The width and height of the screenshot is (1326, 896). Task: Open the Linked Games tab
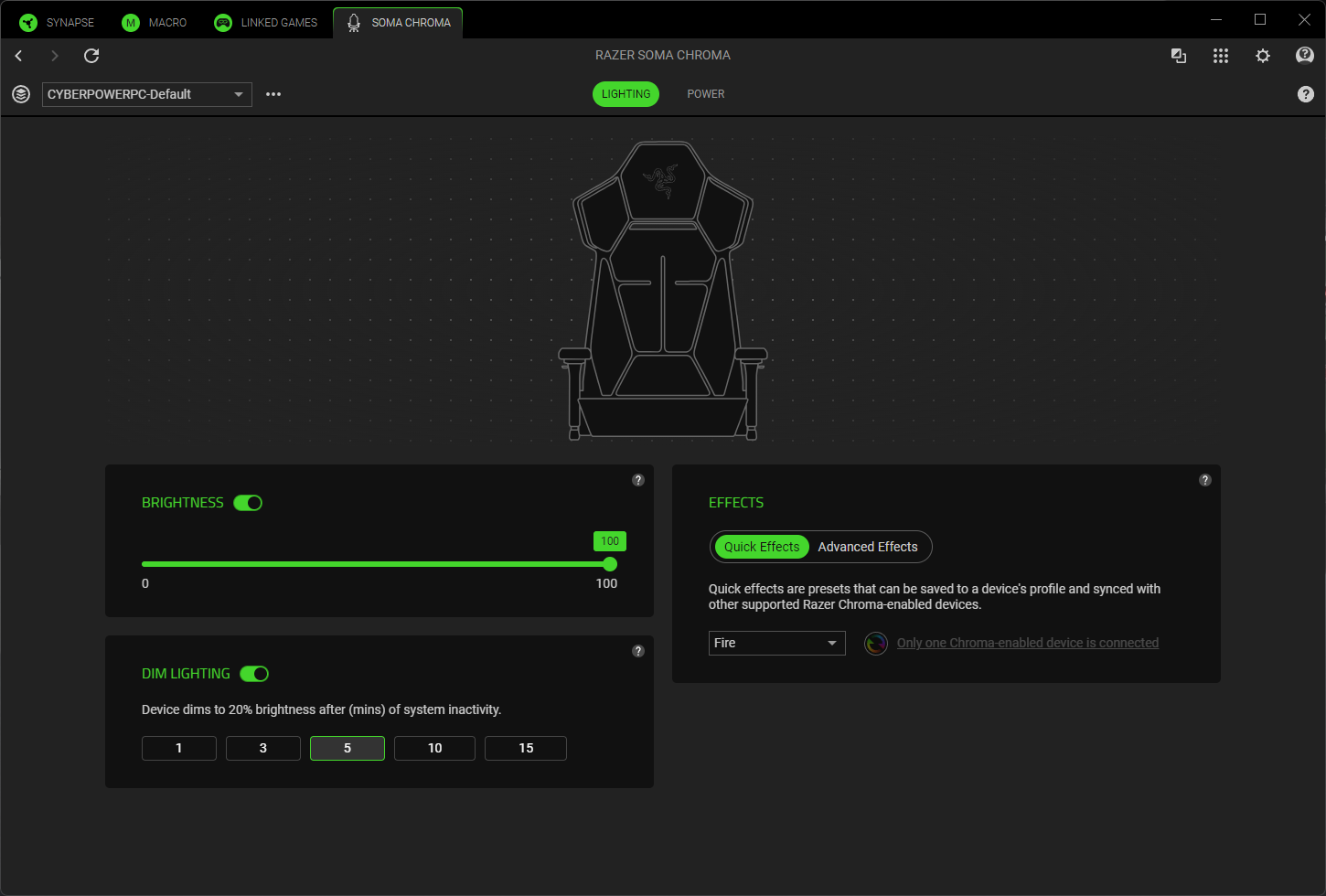click(x=266, y=23)
